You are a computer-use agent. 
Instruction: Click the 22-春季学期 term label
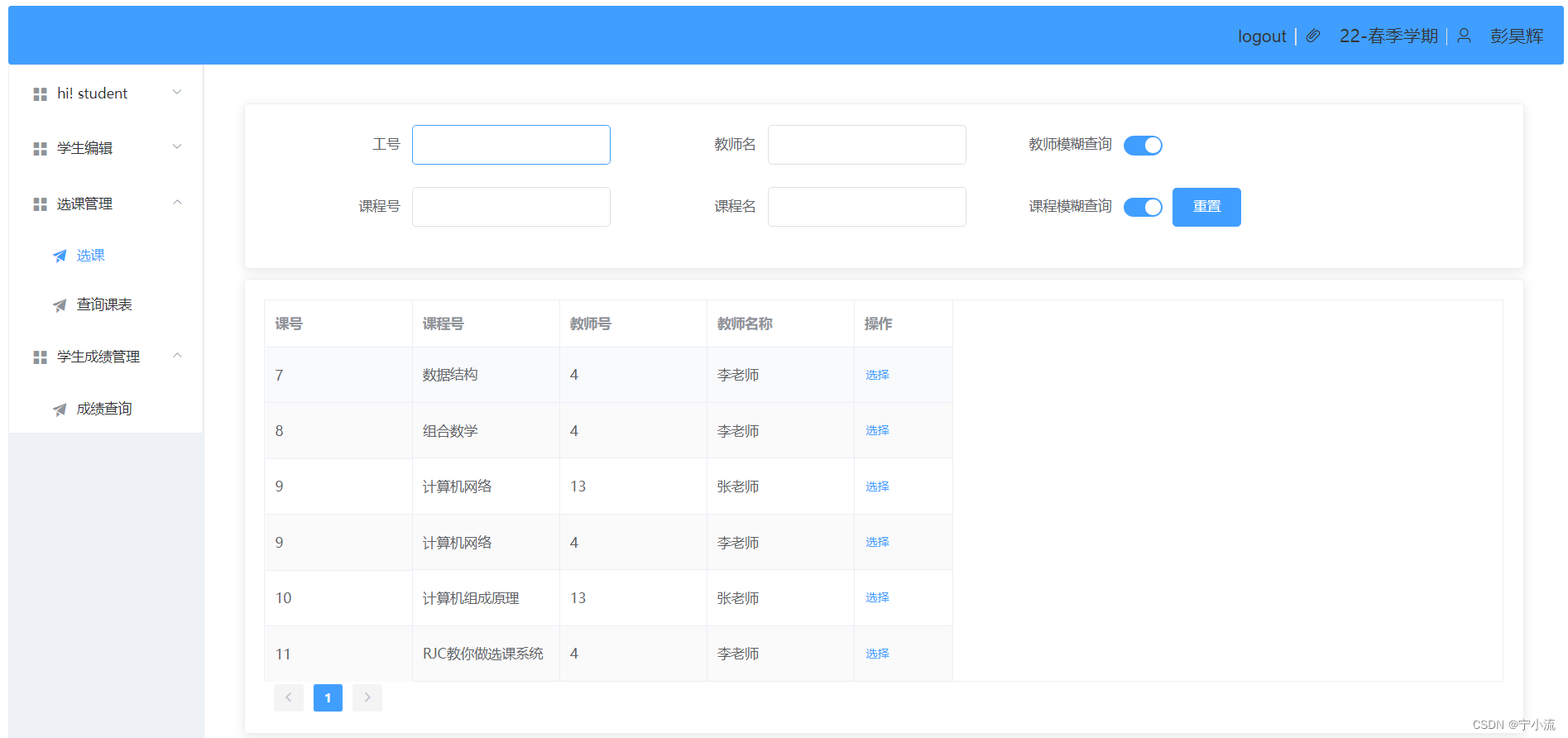click(x=1388, y=36)
